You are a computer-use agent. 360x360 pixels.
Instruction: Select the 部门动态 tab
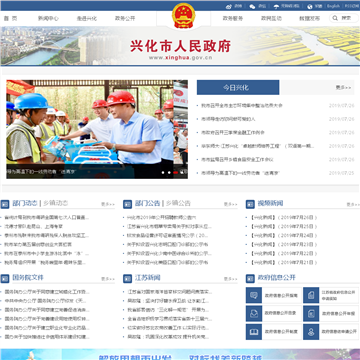pos(25,203)
